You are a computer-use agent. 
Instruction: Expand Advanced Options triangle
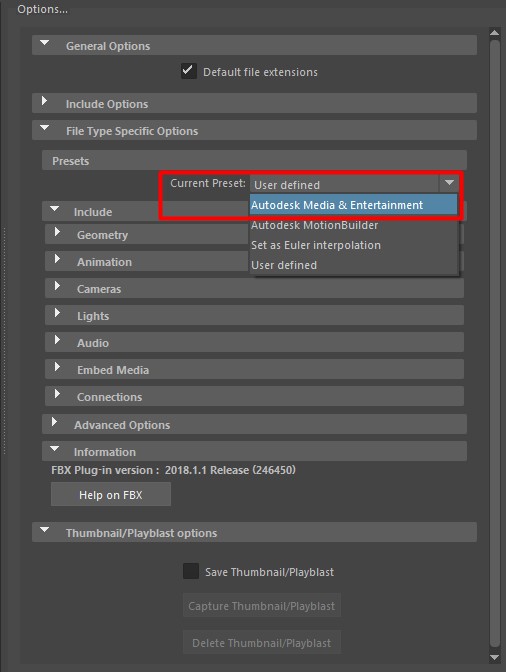(54, 422)
